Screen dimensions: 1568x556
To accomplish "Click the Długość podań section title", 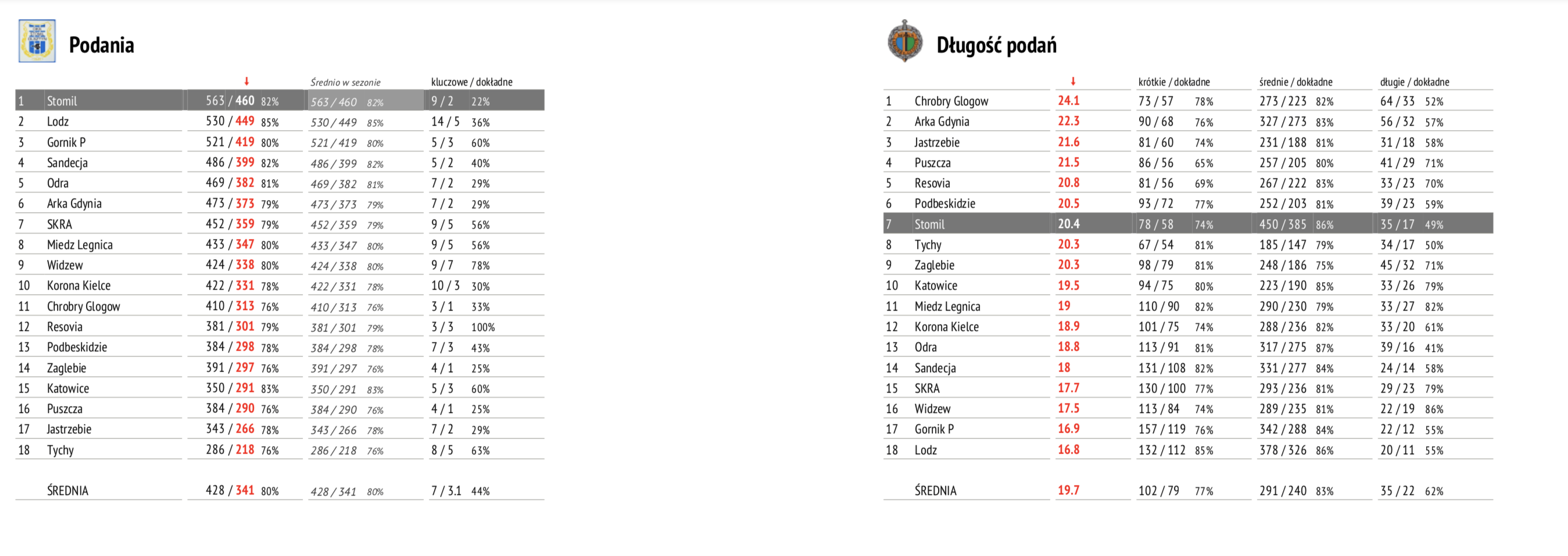I will (997, 44).
